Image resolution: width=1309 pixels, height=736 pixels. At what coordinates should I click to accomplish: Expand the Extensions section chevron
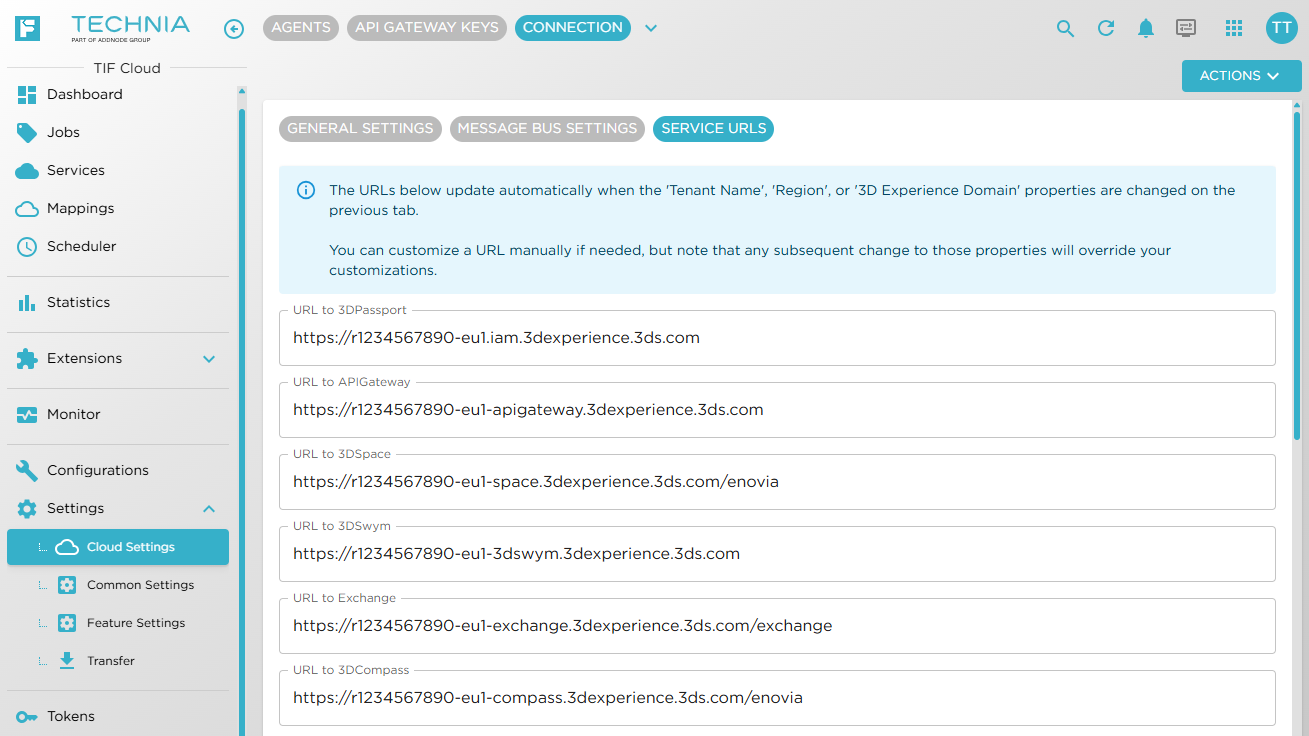click(209, 359)
